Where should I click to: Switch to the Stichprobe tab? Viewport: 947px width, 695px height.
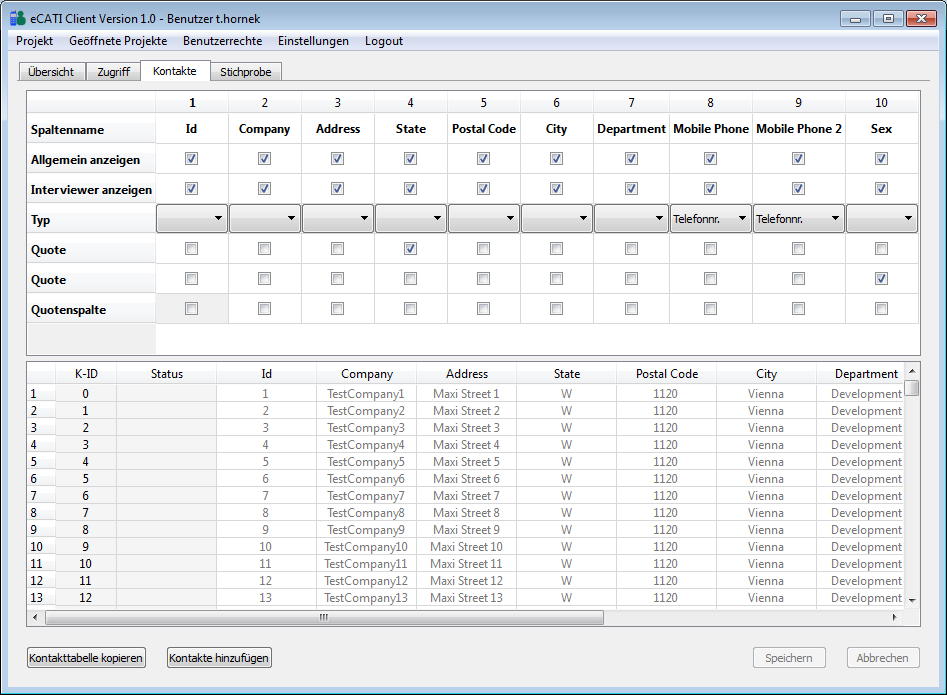(x=246, y=72)
